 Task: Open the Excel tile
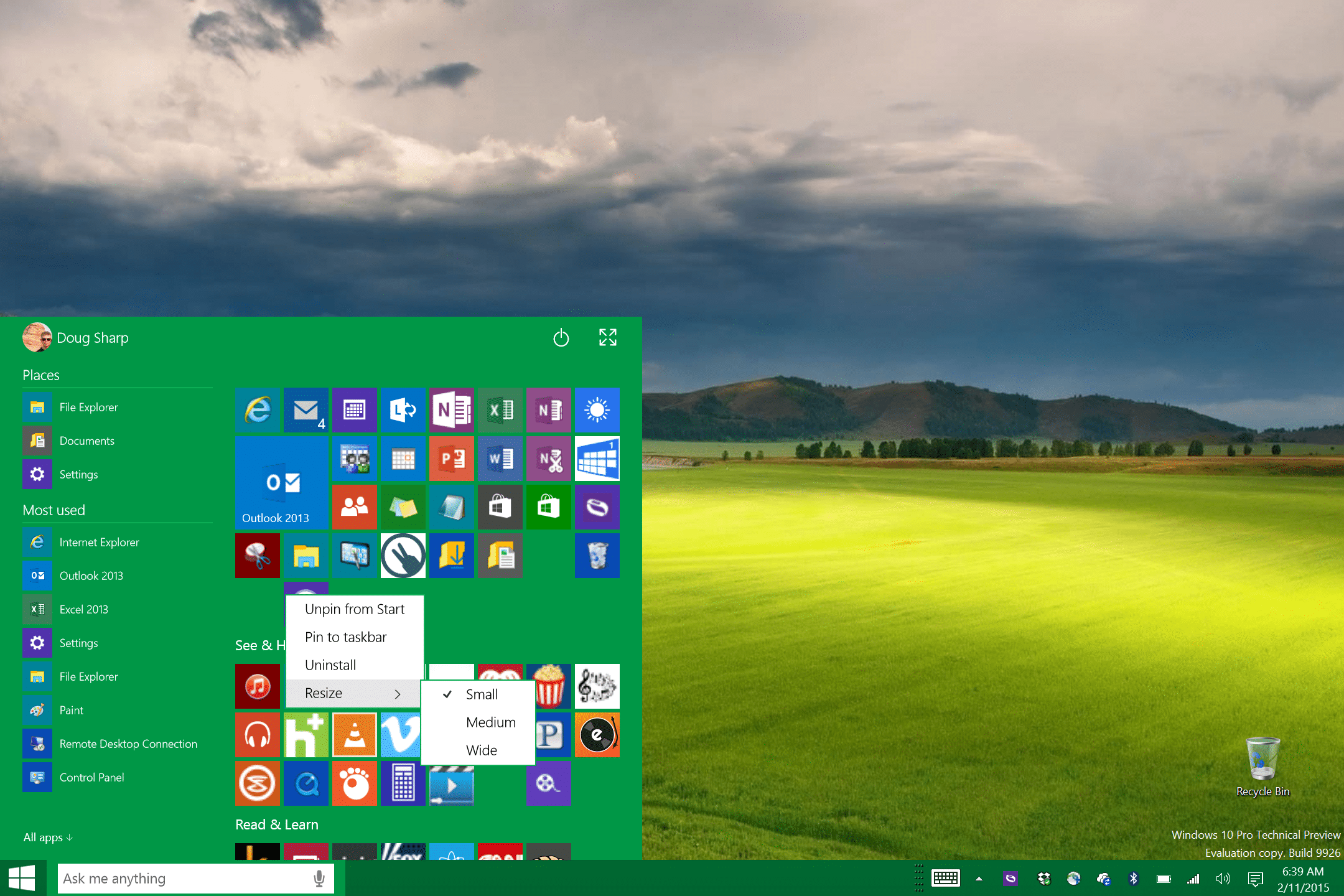[500, 410]
